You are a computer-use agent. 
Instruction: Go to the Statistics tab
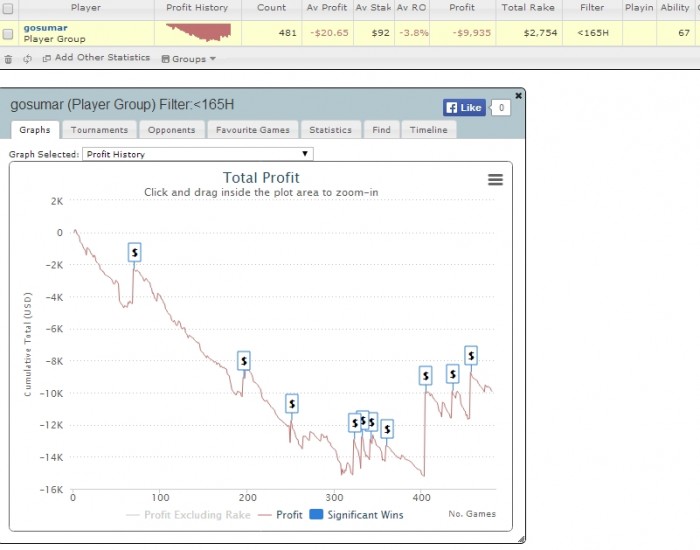click(x=330, y=130)
